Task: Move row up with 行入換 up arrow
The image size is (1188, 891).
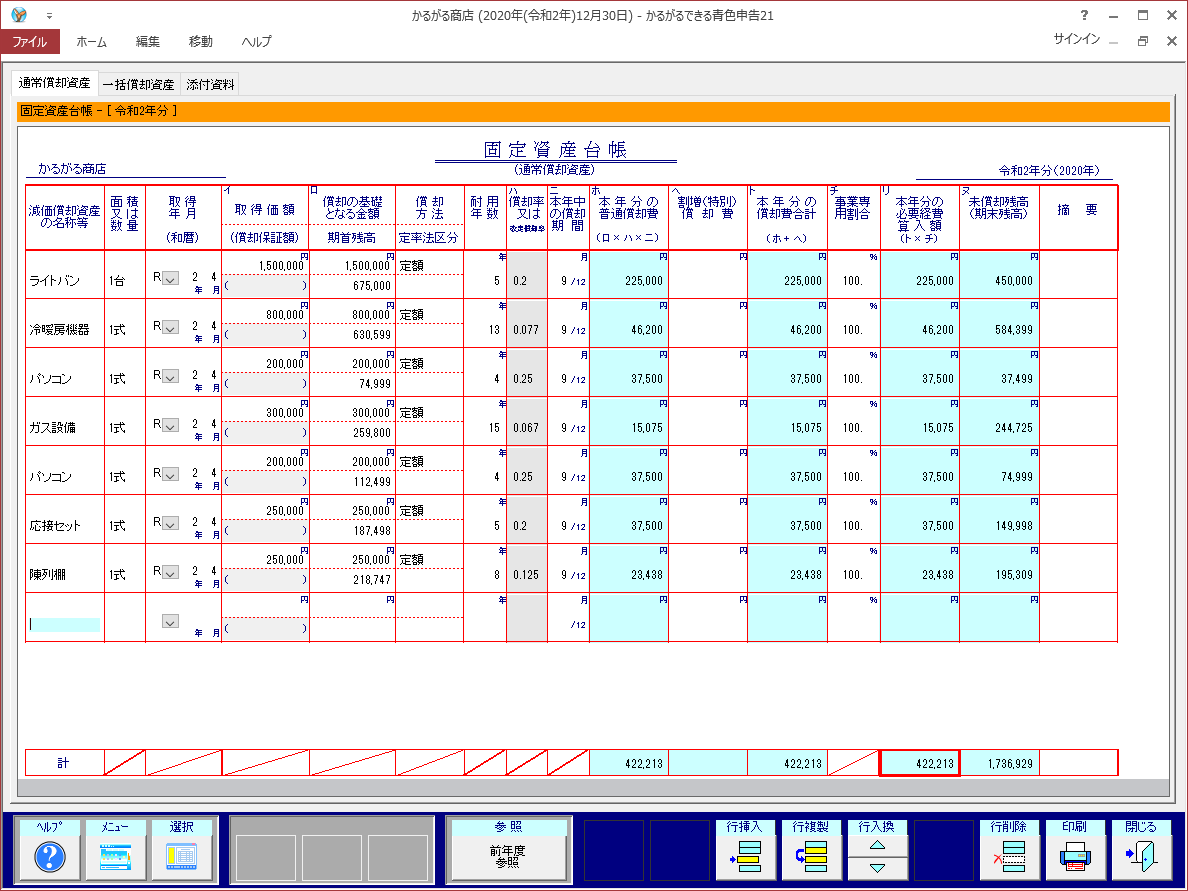Action: pyautogui.click(x=877, y=845)
